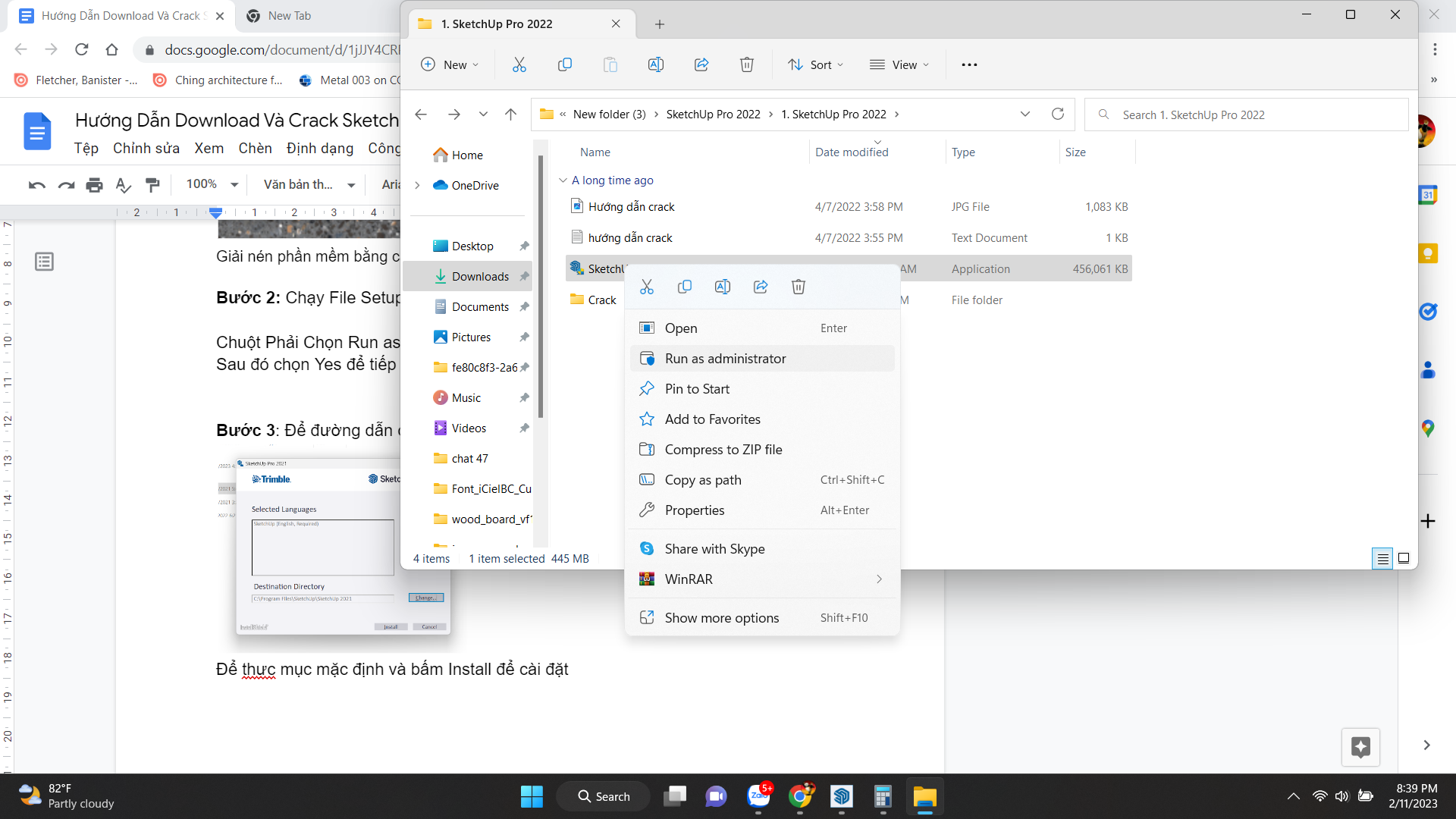The width and height of the screenshot is (1456, 819).
Task: Delete the selected file using the trash icon
Action: pyautogui.click(x=747, y=64)
